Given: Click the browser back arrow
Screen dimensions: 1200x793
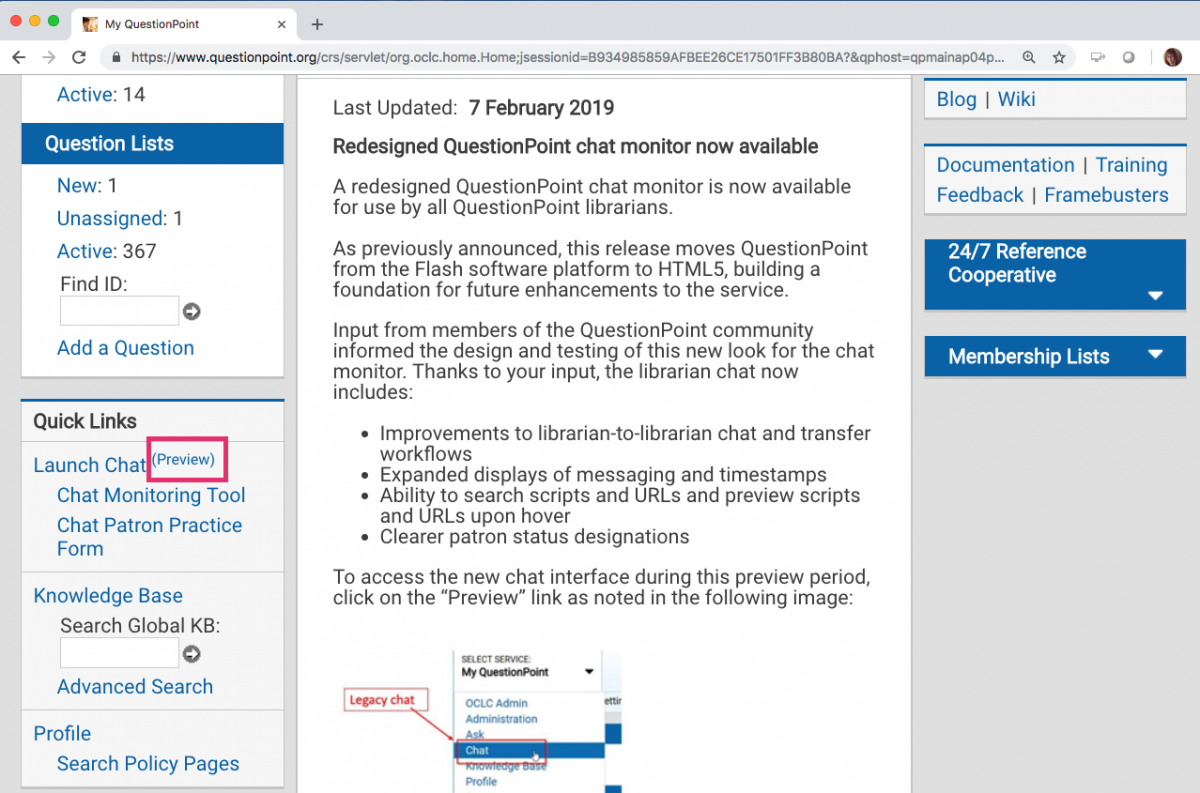Looking at the screenshot, I should (18, 58).
